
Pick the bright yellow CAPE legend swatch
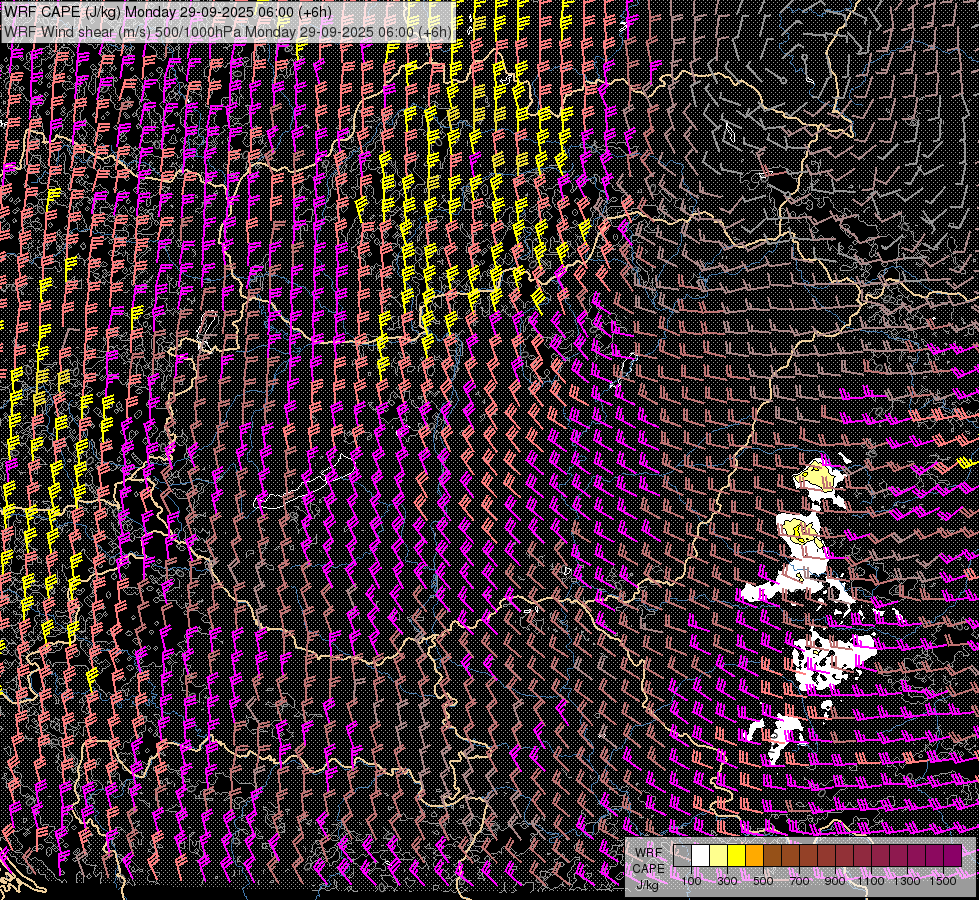736,856
